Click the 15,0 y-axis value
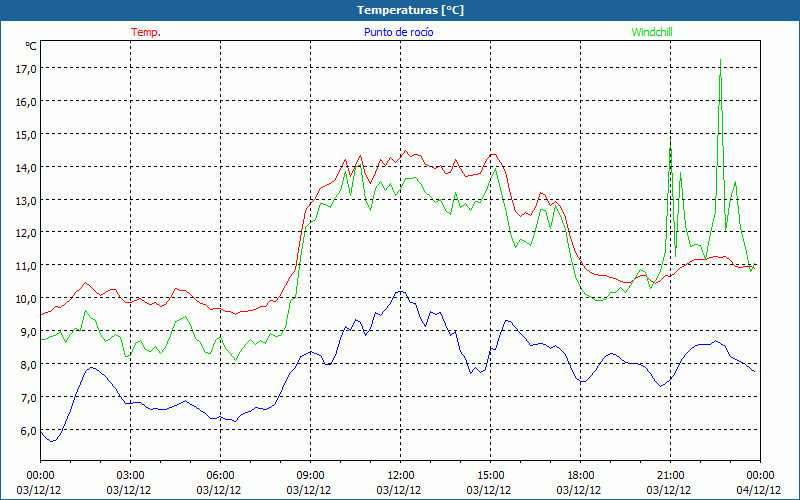 tap(26, 135)
